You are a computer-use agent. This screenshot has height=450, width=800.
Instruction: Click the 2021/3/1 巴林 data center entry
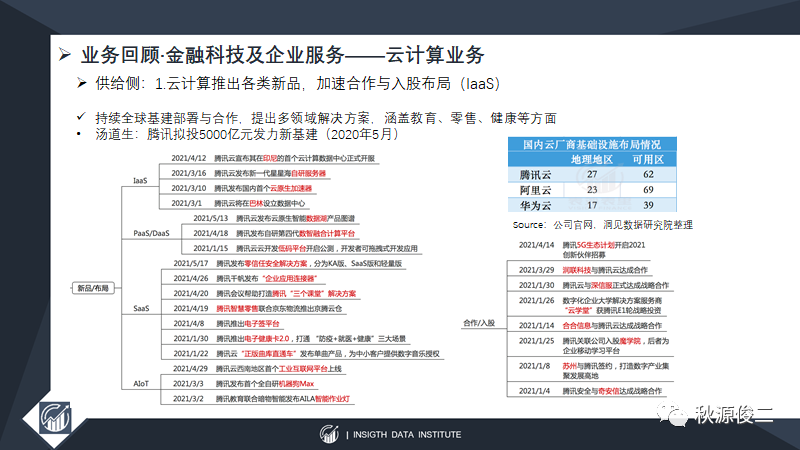tap(238, 204)
